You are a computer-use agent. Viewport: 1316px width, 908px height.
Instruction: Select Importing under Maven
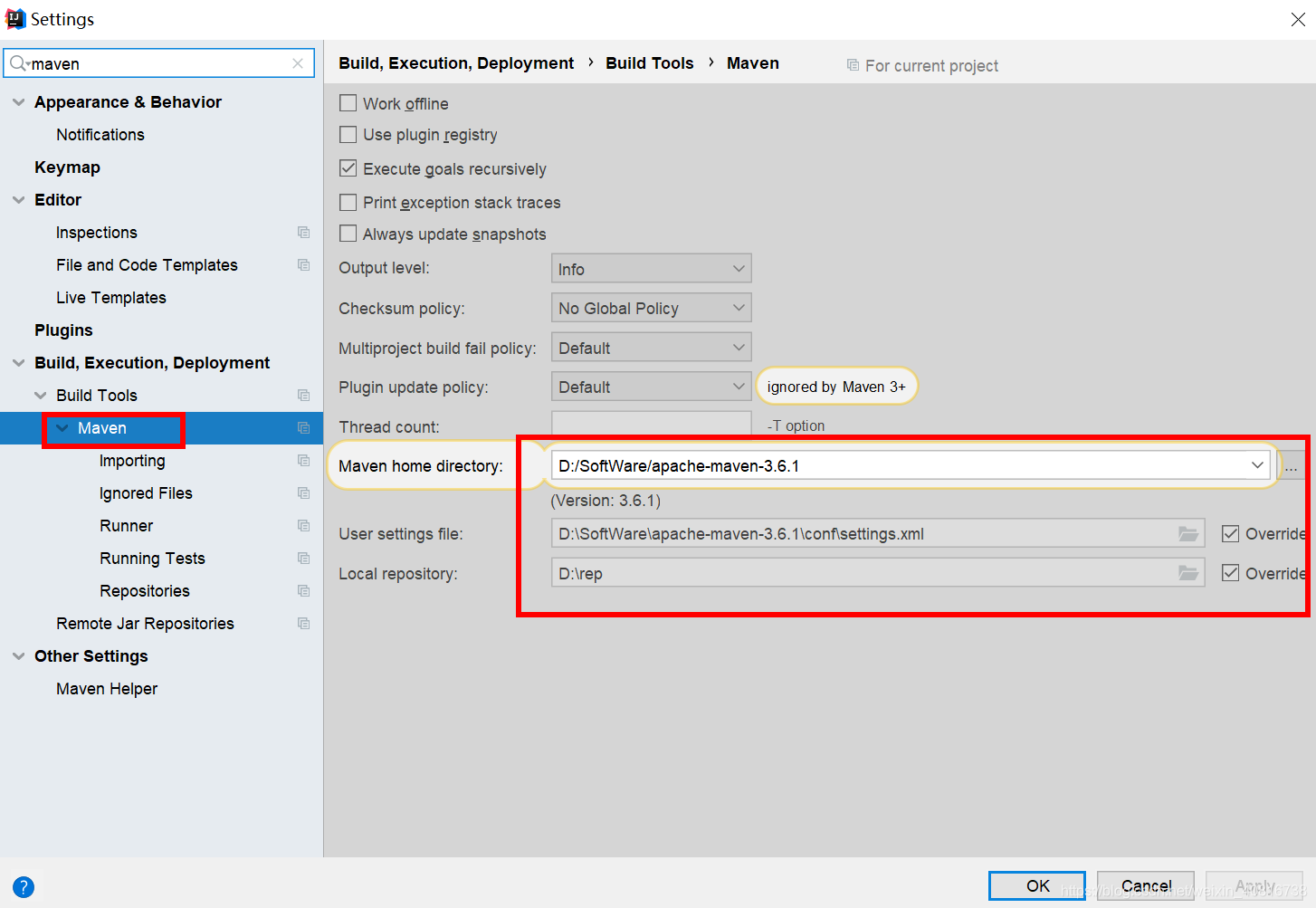[x=132, y=461]
